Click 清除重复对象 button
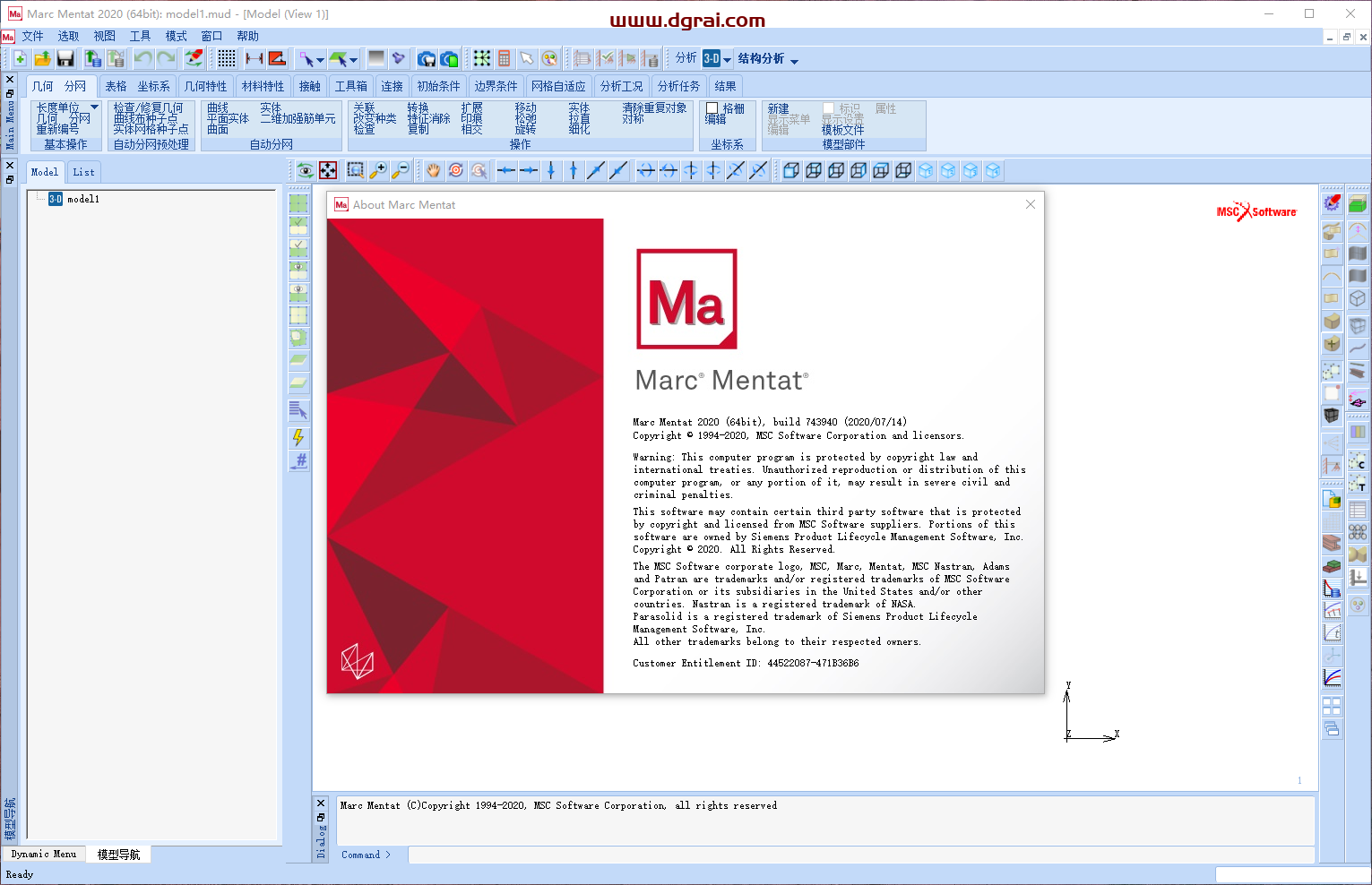The width and height of the screenshot is (1372, 885). [x=654, y=107]
